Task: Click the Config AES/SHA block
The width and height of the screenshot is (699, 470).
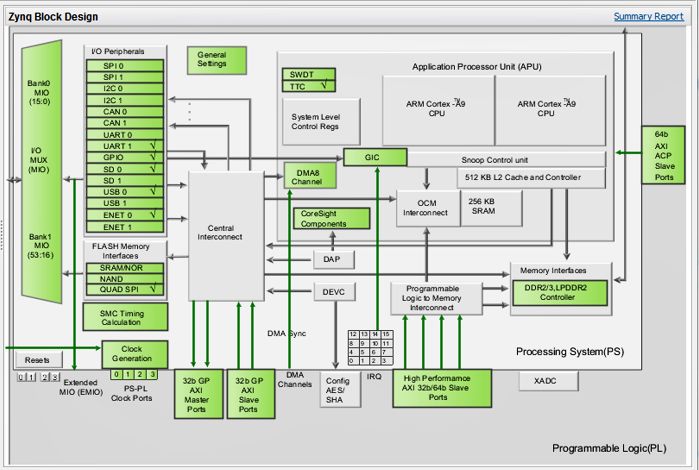Action: click(x=340, y=390)
